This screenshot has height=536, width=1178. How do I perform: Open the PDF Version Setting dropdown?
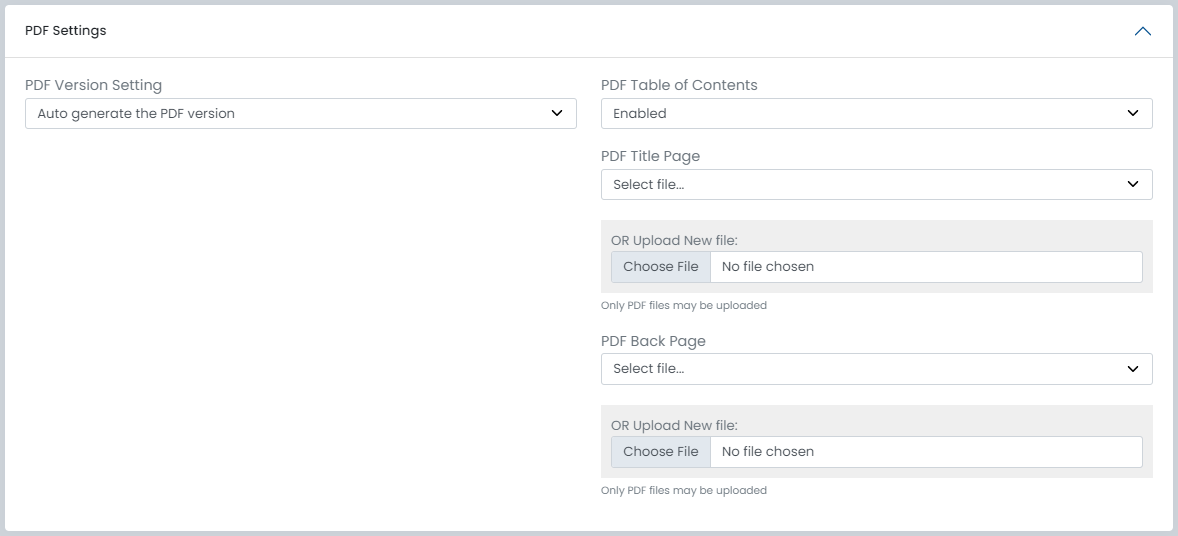290,114
